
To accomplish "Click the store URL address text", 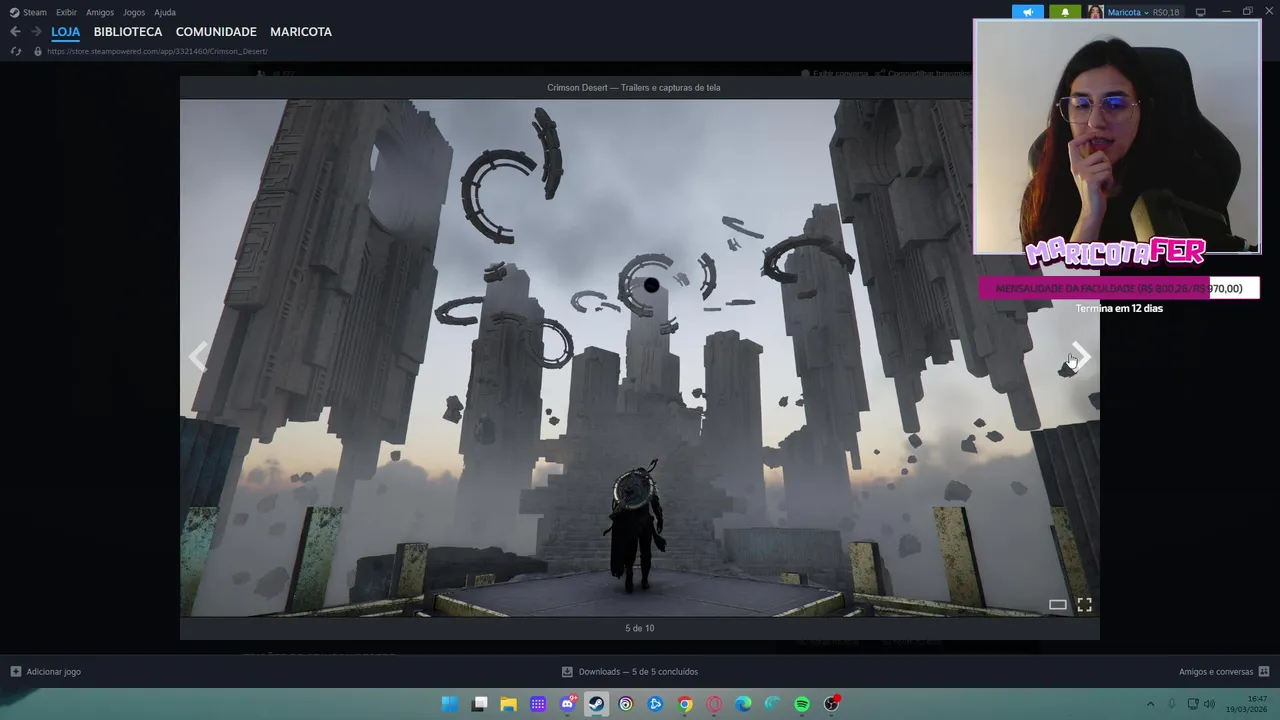I will pos(157,51).
